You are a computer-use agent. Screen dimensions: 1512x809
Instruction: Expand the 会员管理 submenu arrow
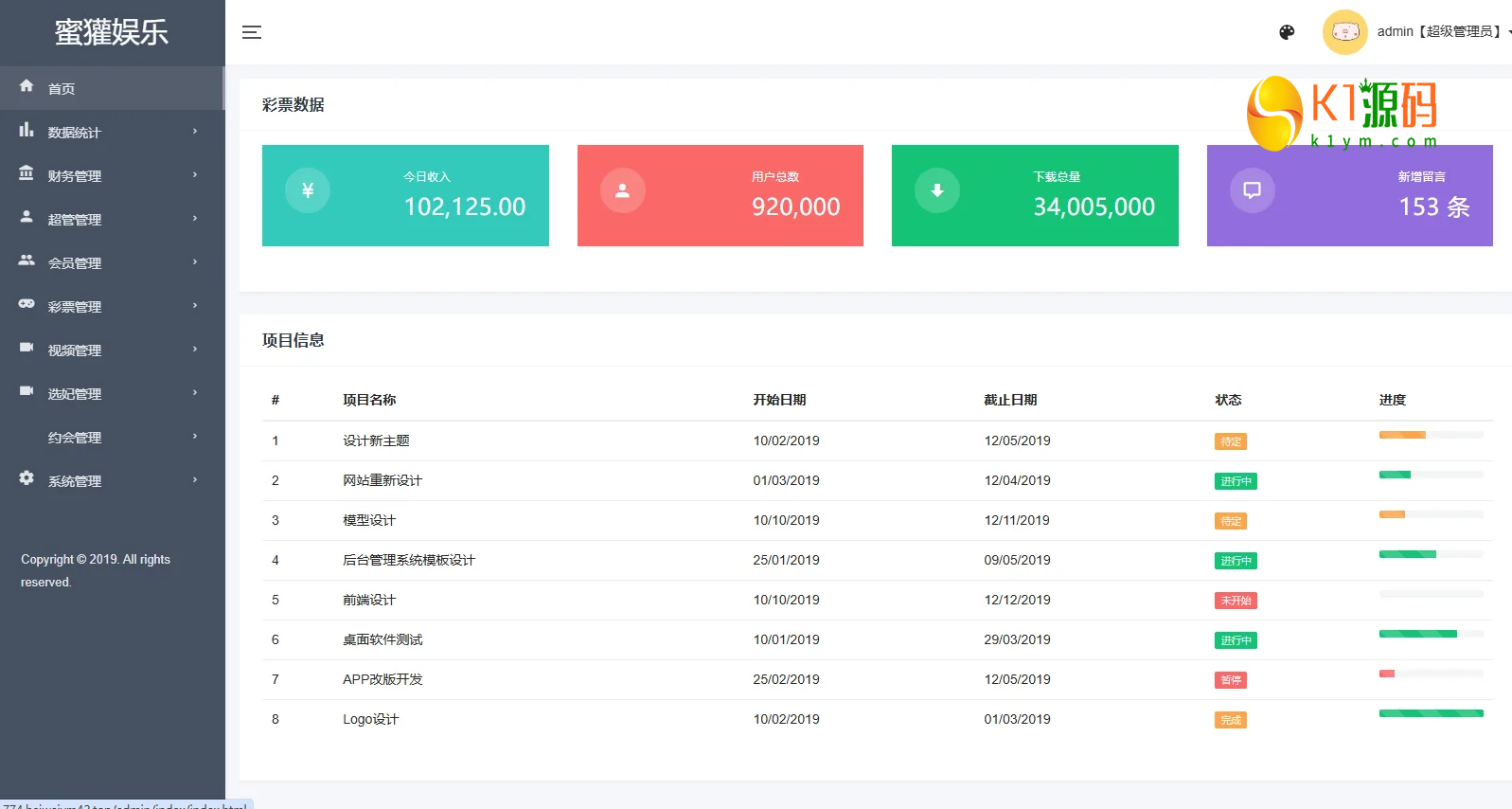pyautogui.click(x=195, y=262)
